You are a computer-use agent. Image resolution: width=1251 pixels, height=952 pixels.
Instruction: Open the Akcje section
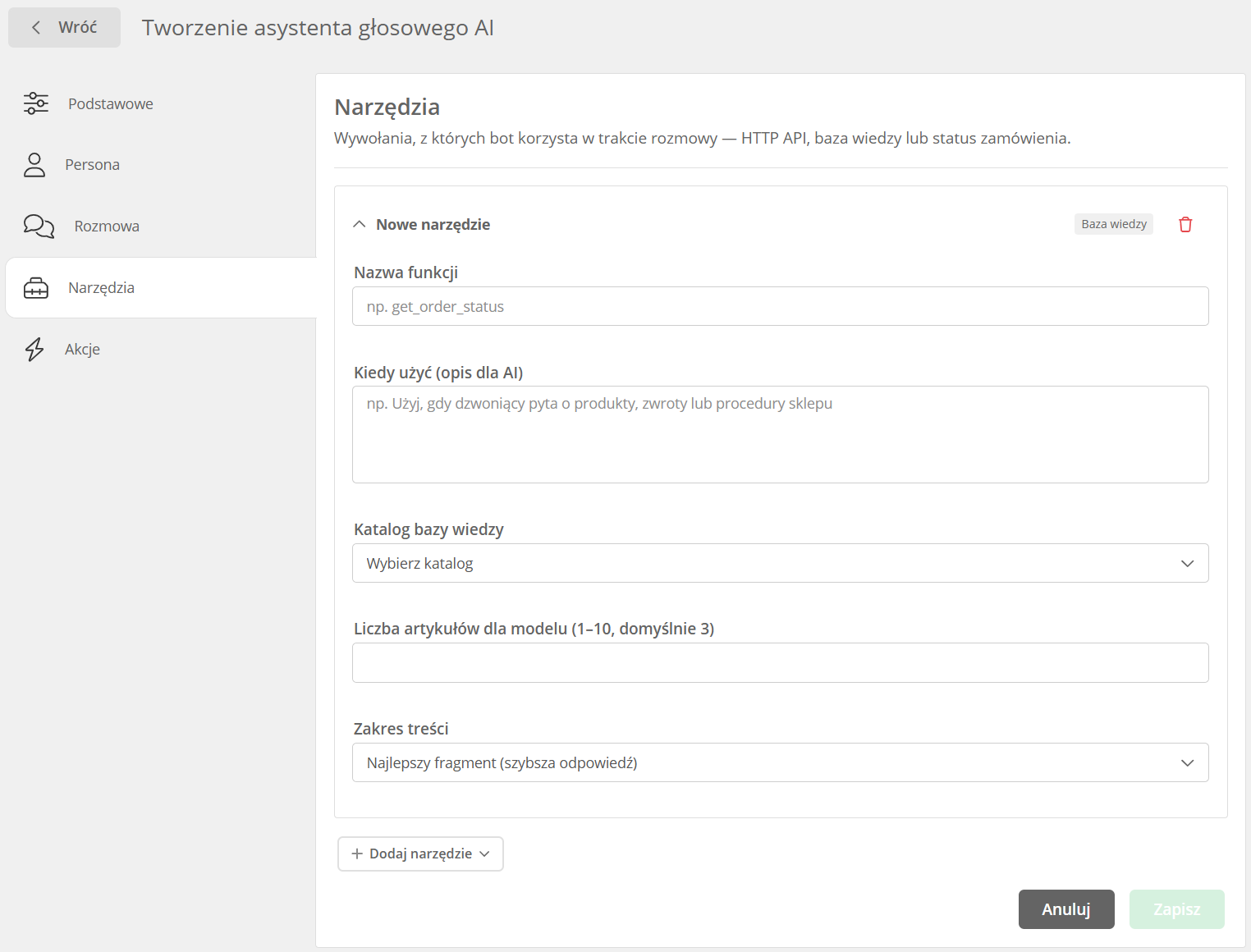[161, 349]
